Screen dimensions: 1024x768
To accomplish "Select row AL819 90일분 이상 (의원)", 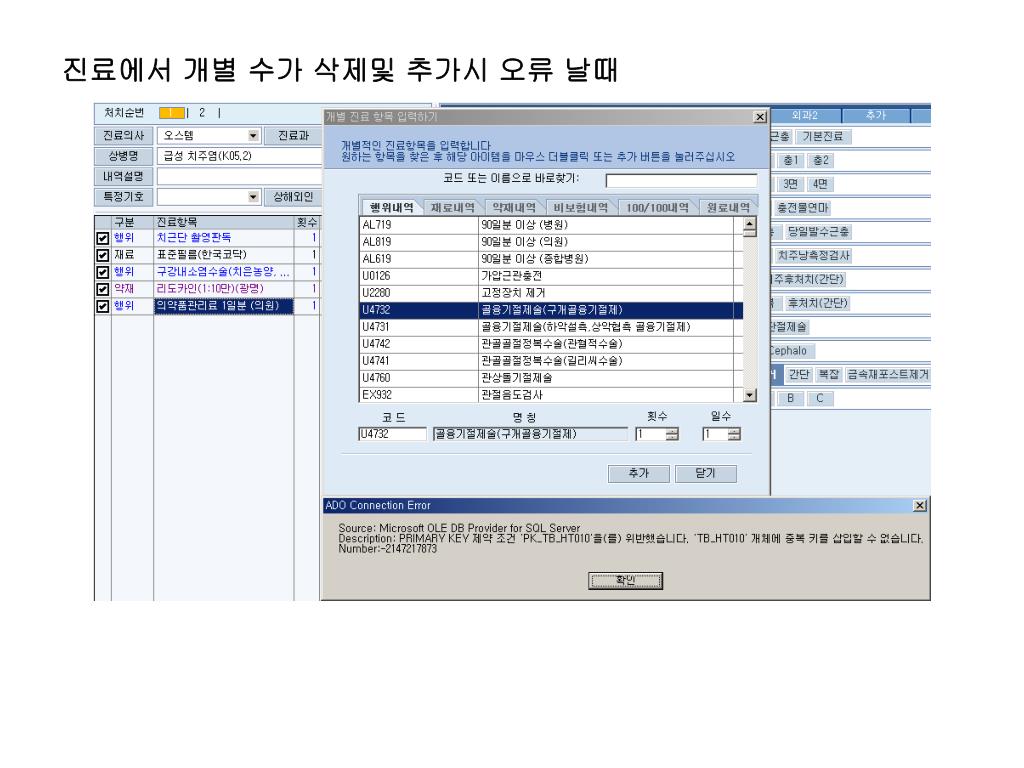I will [551, 242].
